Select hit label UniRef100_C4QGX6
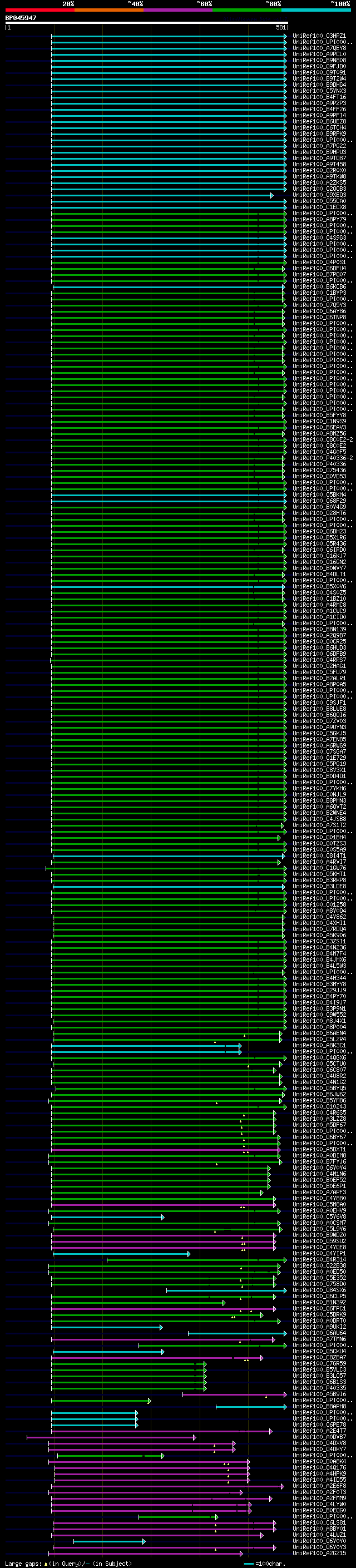356x1568 pixels. (319, 1057)
